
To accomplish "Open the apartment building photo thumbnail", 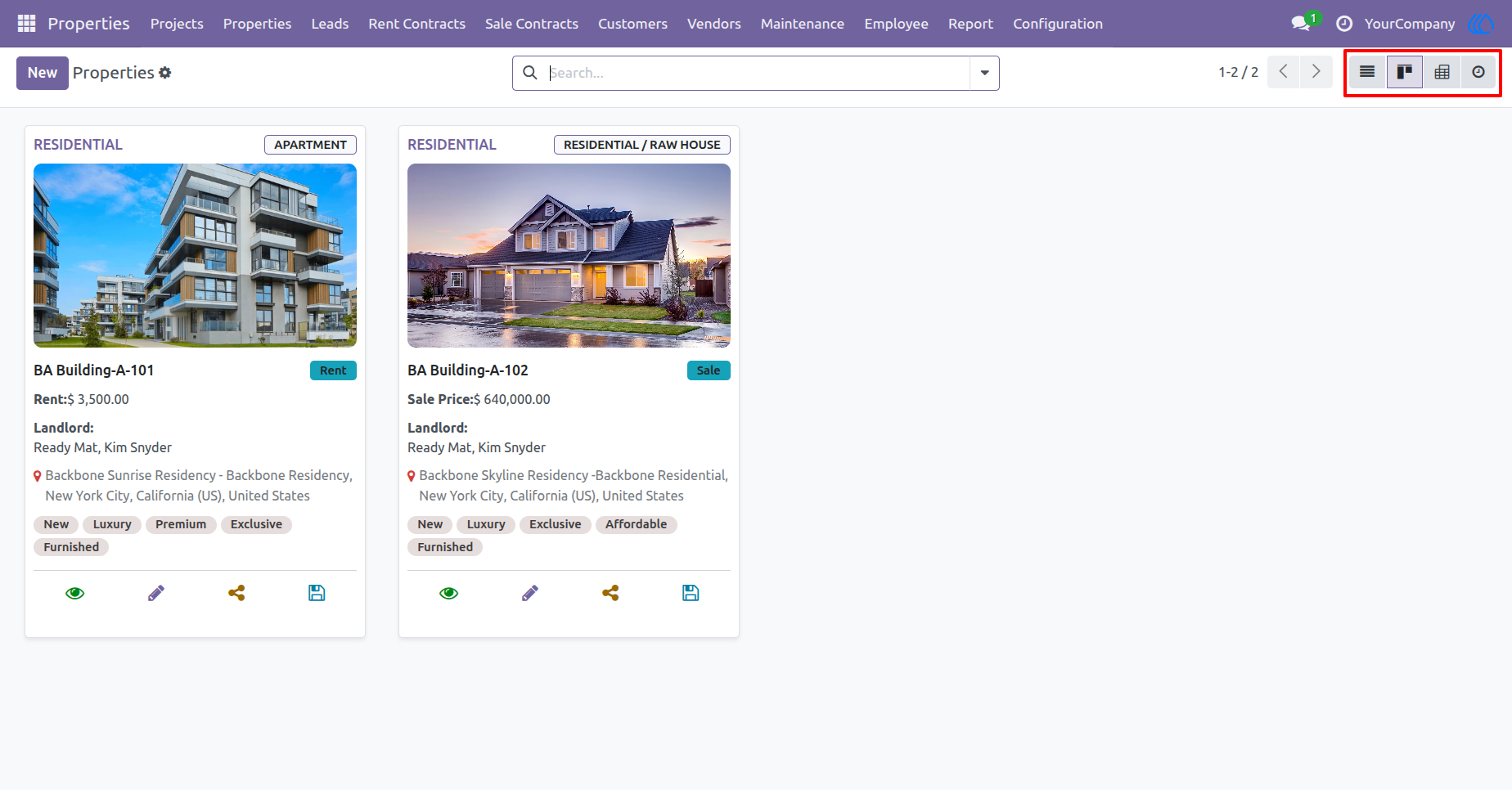I will [x=195, y=255].
